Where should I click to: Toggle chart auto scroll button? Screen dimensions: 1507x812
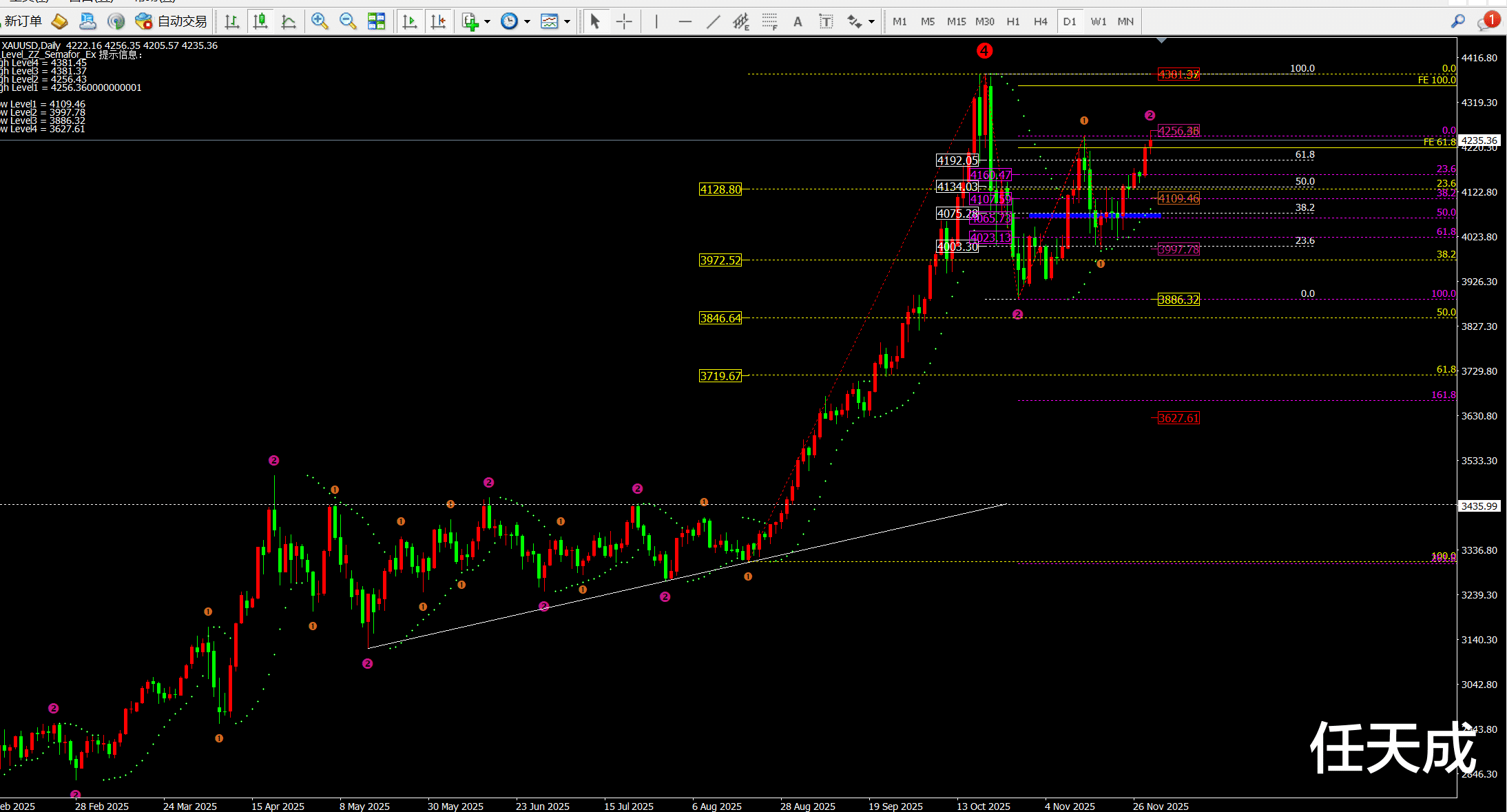410,21
